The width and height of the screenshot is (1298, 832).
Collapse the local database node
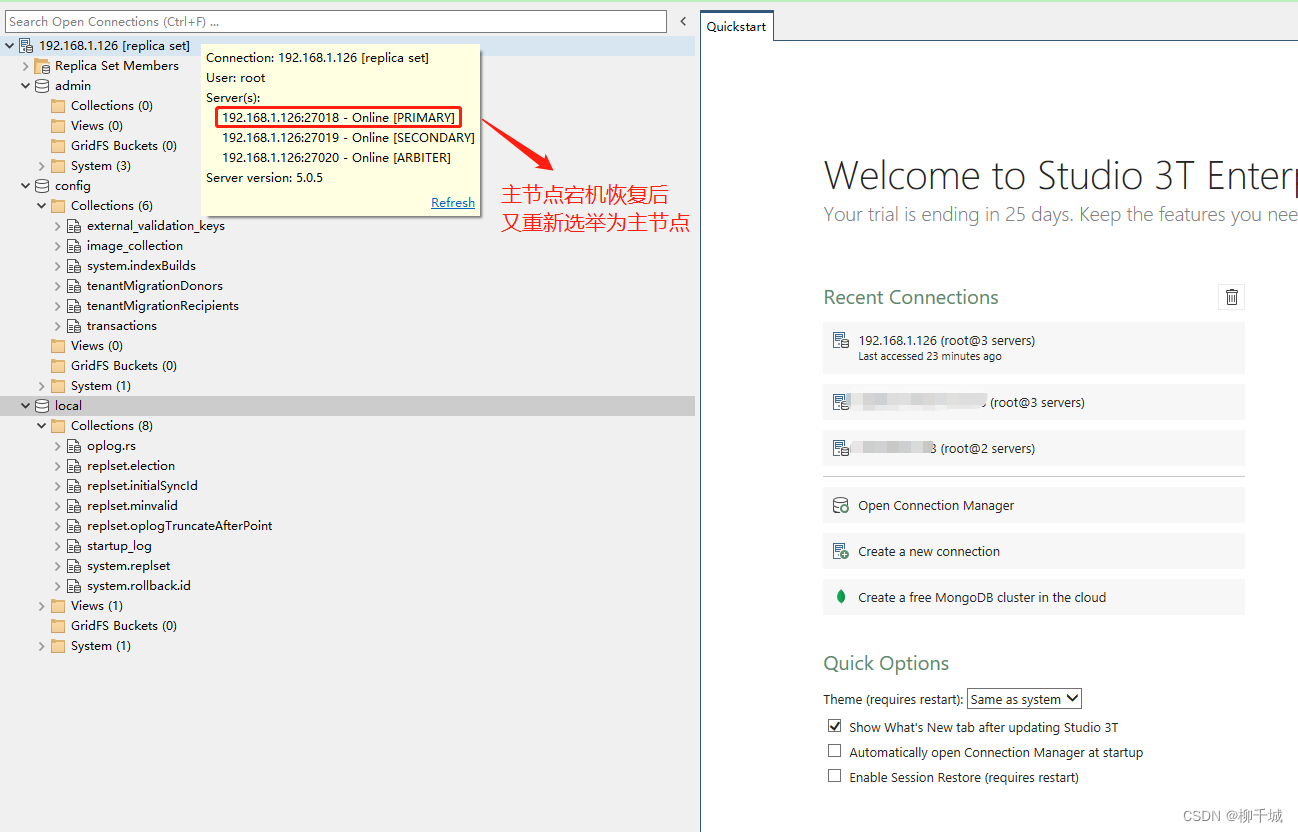coord(26,406)
